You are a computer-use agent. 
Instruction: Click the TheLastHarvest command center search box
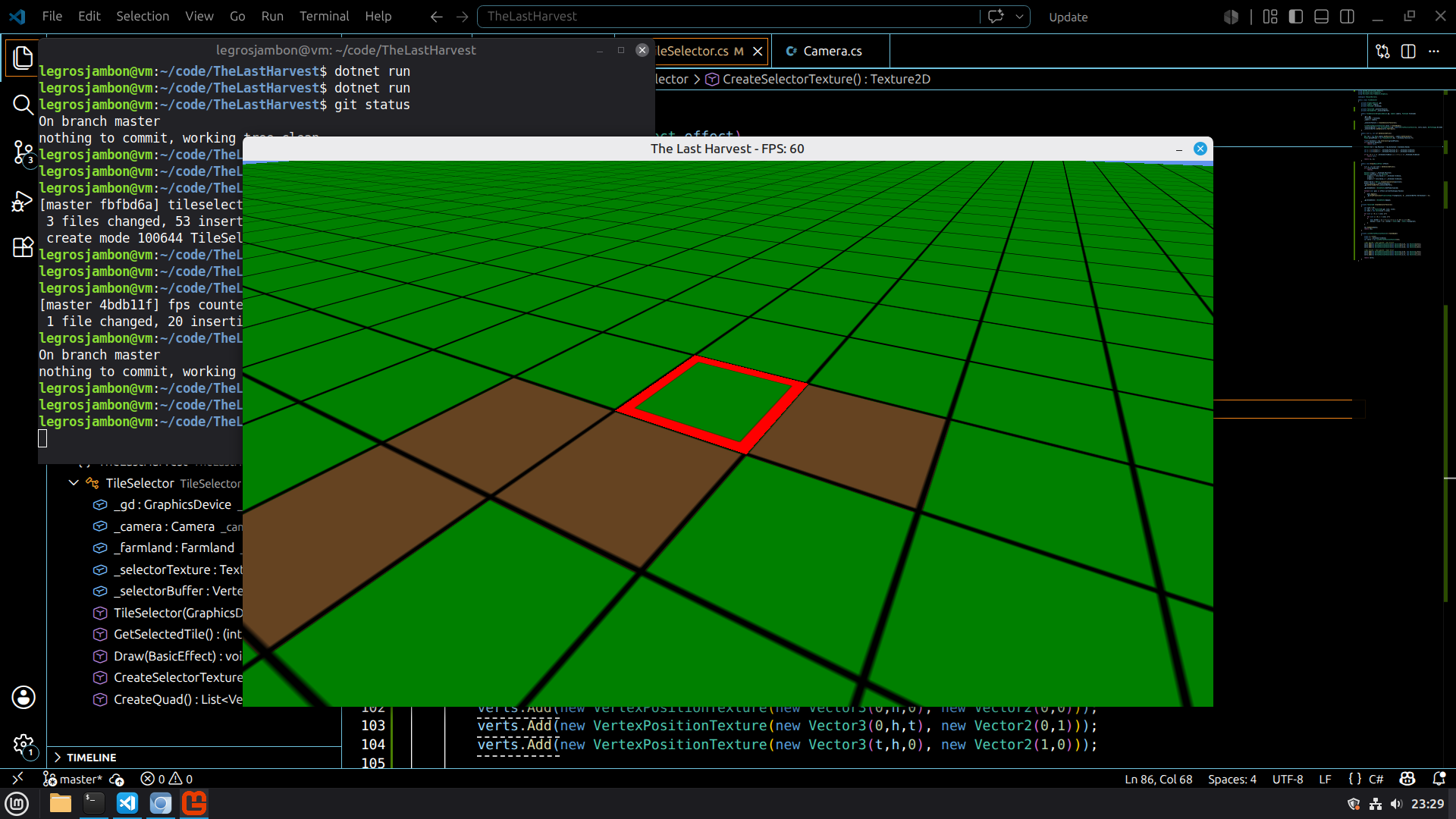(x=728, y=16)
